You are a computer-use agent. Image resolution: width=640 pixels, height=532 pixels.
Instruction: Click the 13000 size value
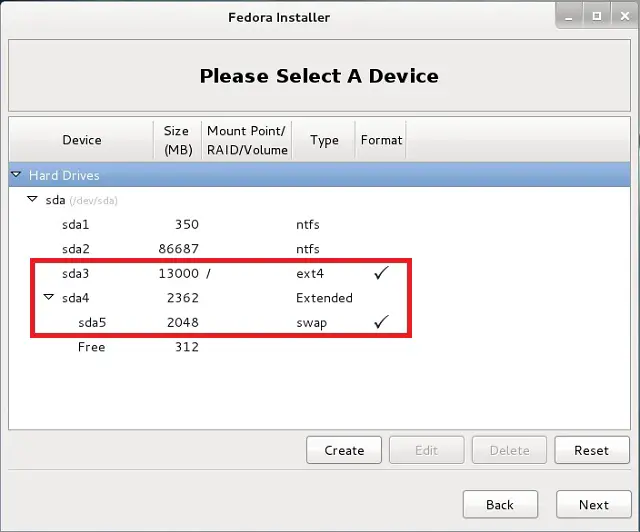pyautogui.click(x=179, y=273)
